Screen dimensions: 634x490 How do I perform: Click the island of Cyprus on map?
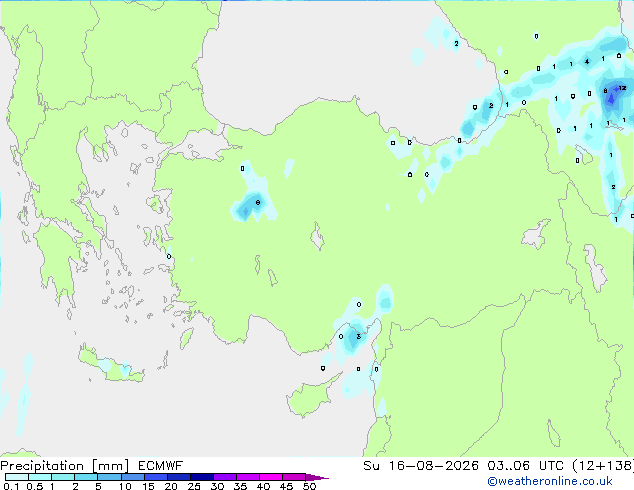click(x=307, y=398)
